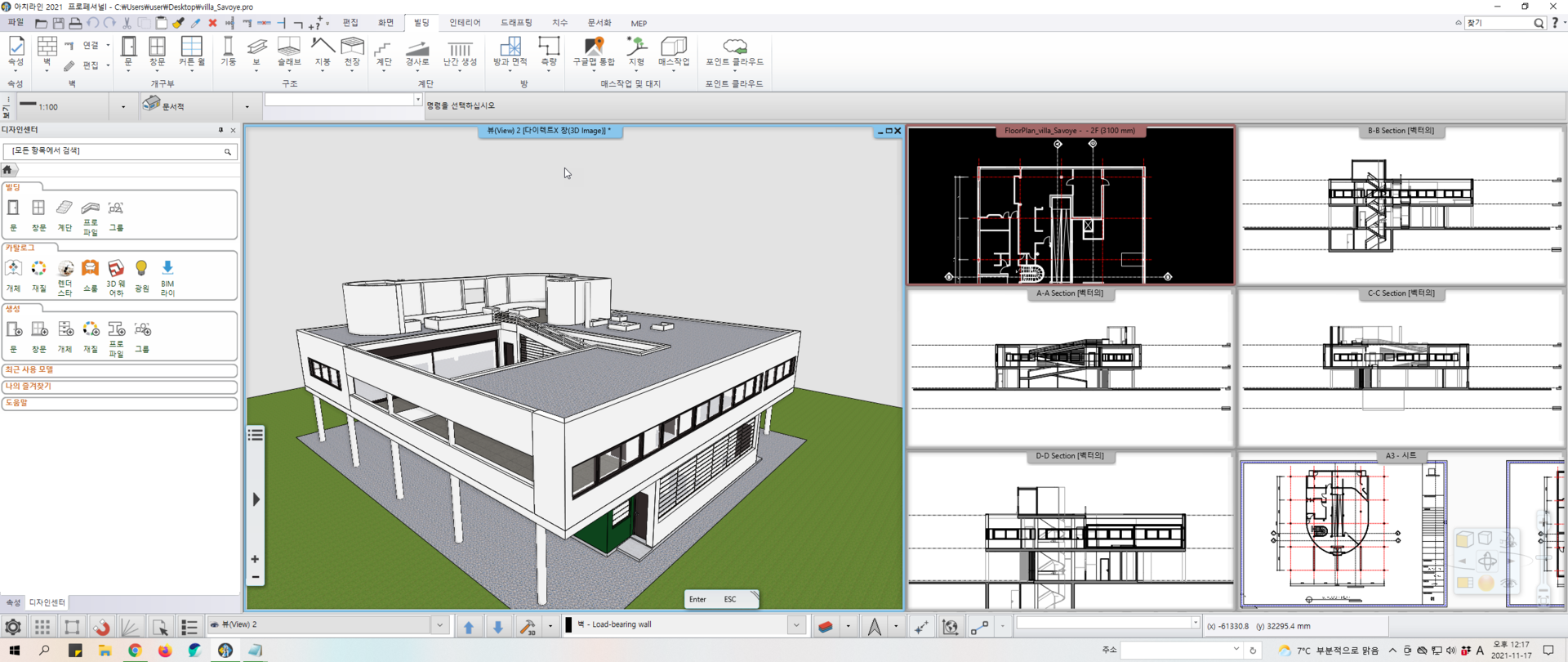Toggle the layer list icon in viewport
This screenshot has width=1568, height=662.
[256, 435]
